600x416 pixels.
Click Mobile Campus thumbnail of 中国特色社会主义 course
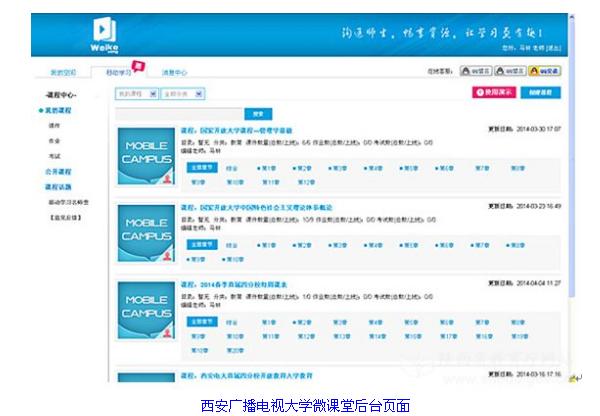(x=146, y=233)
